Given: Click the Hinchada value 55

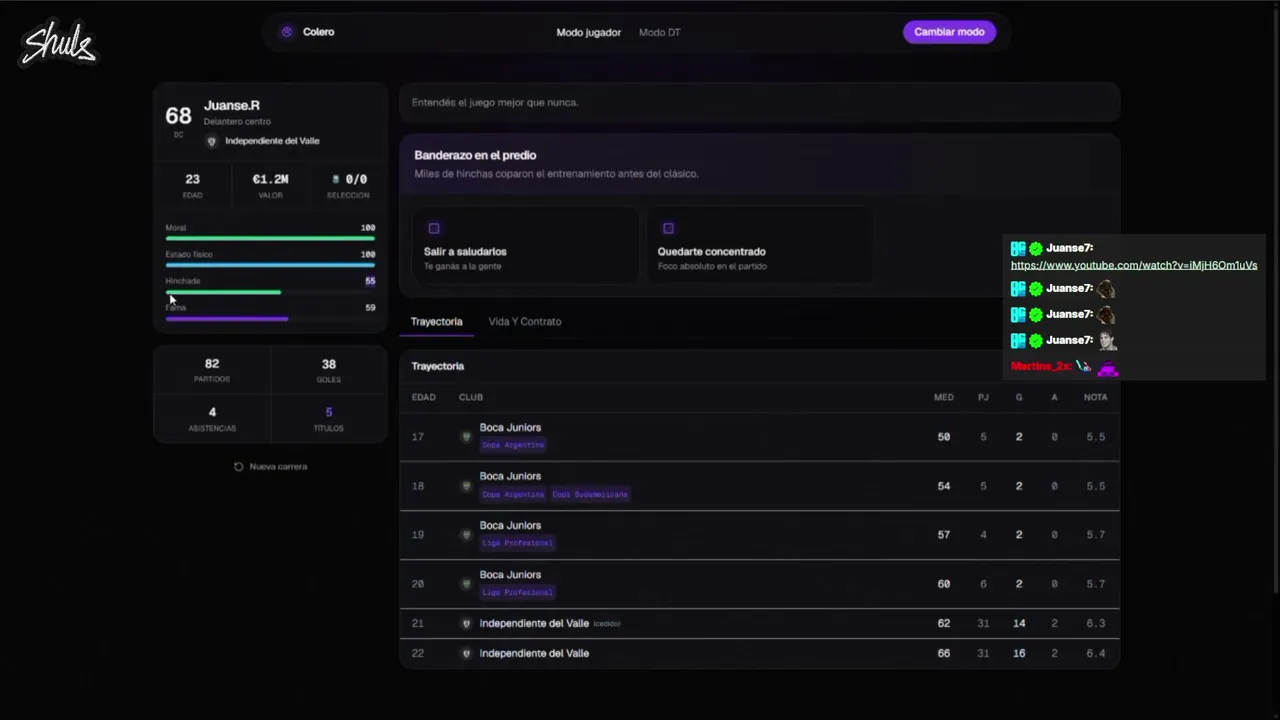Looking at the screenshot, I should [x=370, y=281].
